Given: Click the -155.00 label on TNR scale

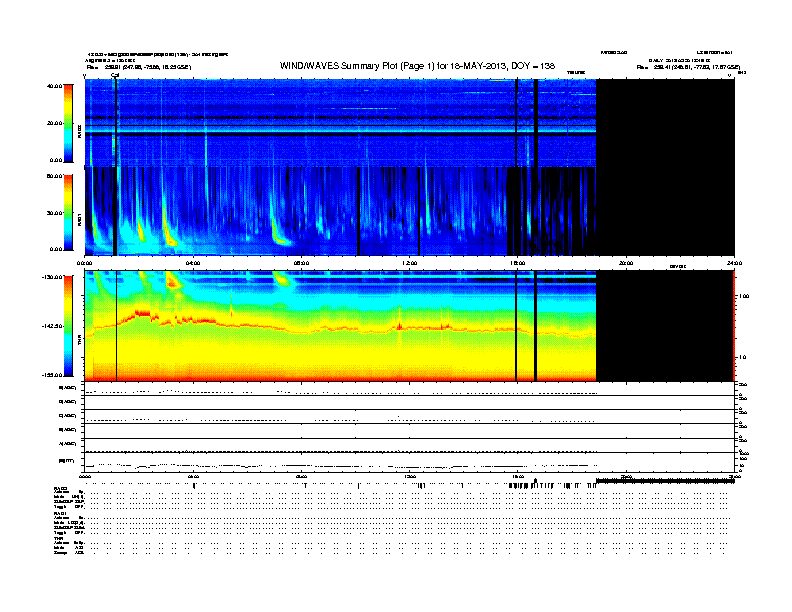Looking at the screenshot, I should point(52,375).
